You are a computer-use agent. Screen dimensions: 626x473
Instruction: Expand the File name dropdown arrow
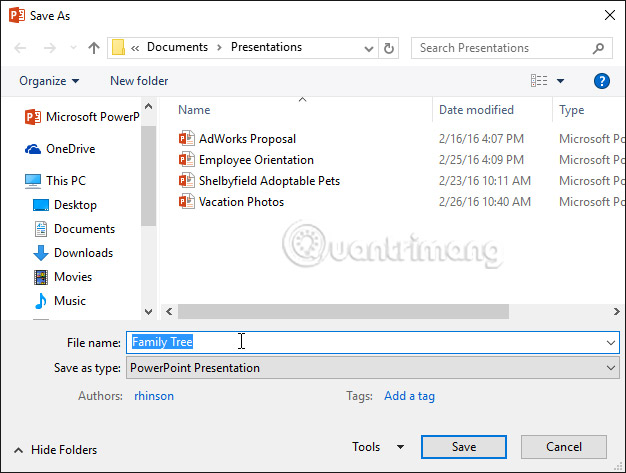click(x=610, y=343)
